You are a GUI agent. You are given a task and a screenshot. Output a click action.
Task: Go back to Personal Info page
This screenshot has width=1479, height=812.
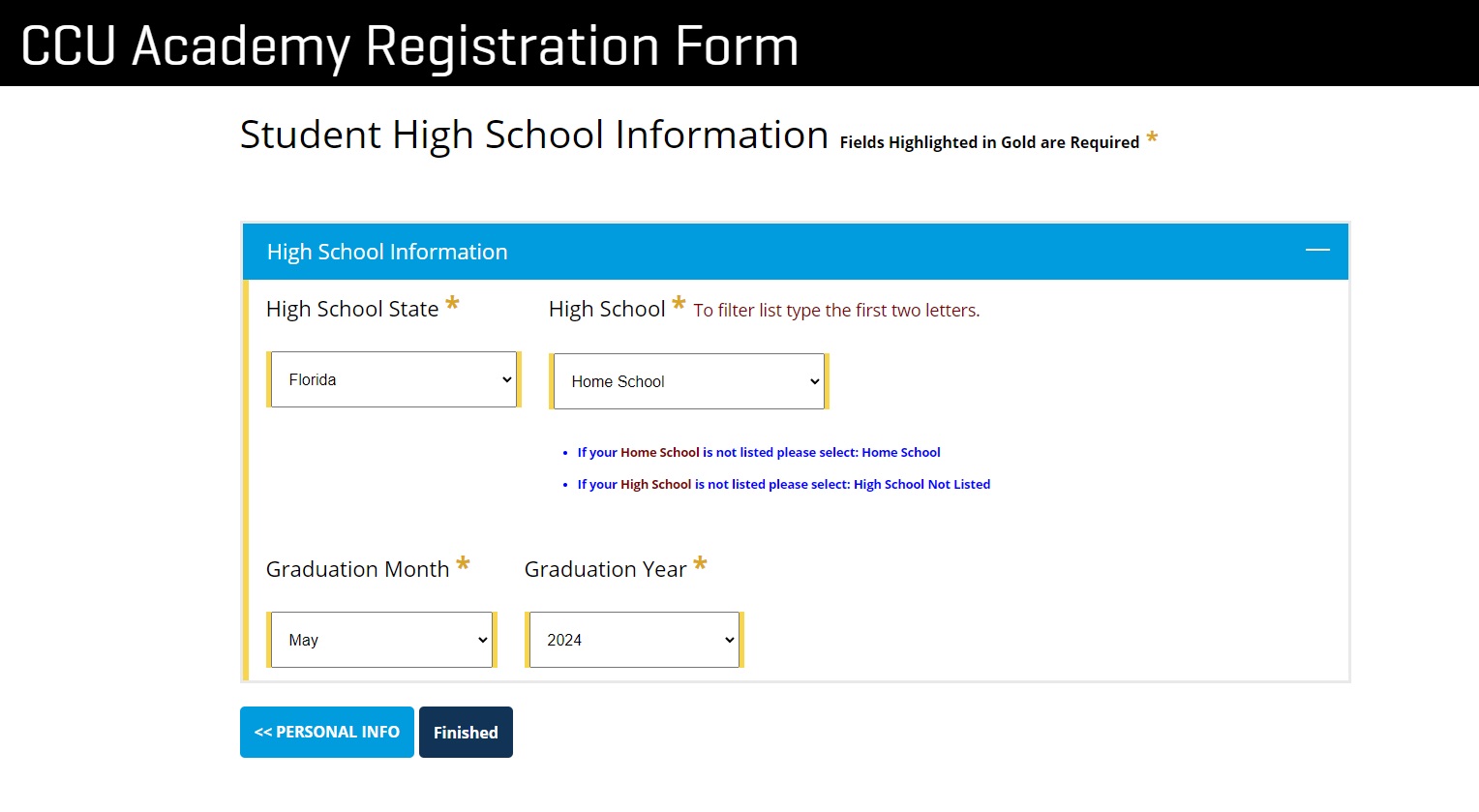coord(327,732)
